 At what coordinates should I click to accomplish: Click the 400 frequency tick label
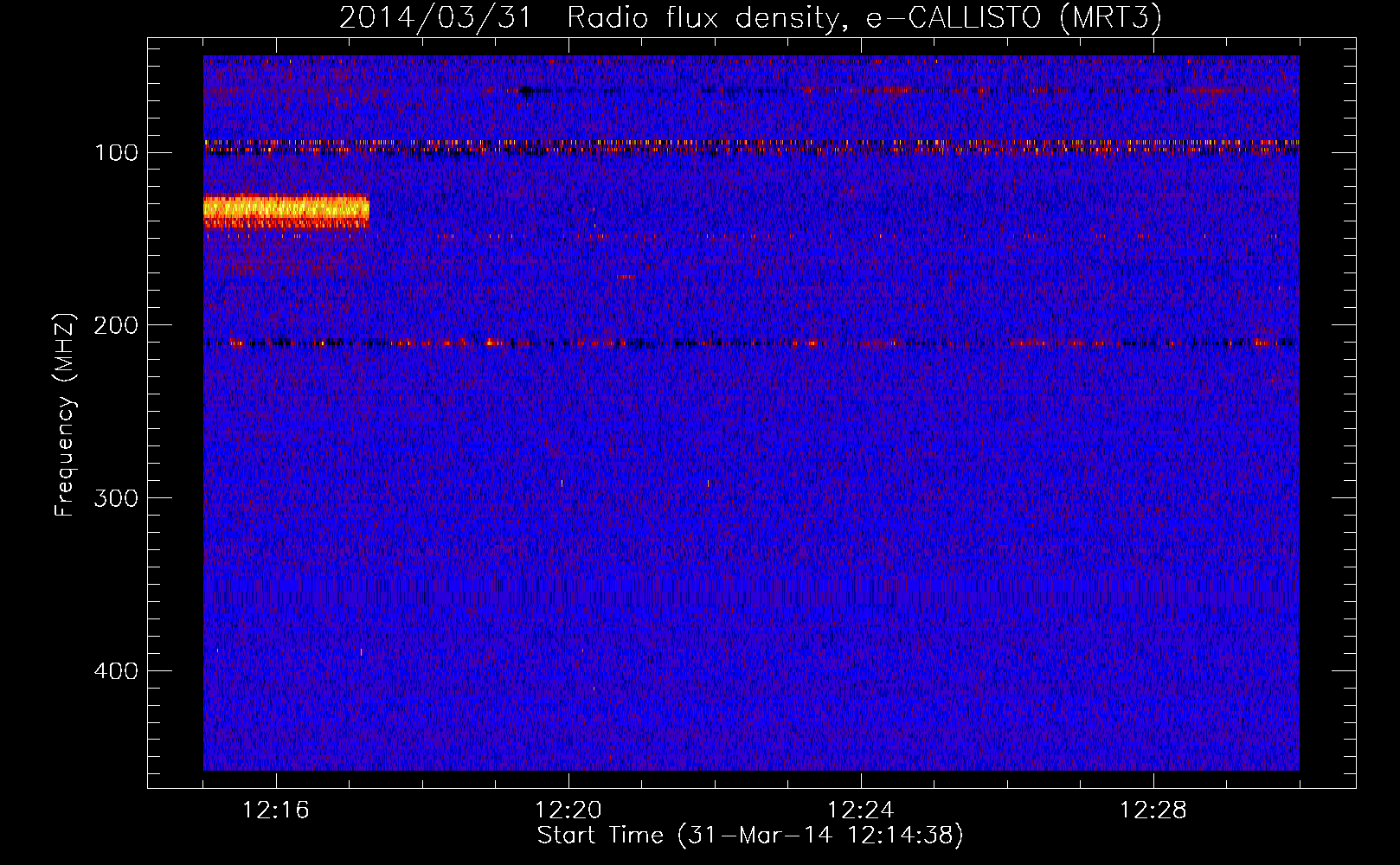tap(116, 671)
